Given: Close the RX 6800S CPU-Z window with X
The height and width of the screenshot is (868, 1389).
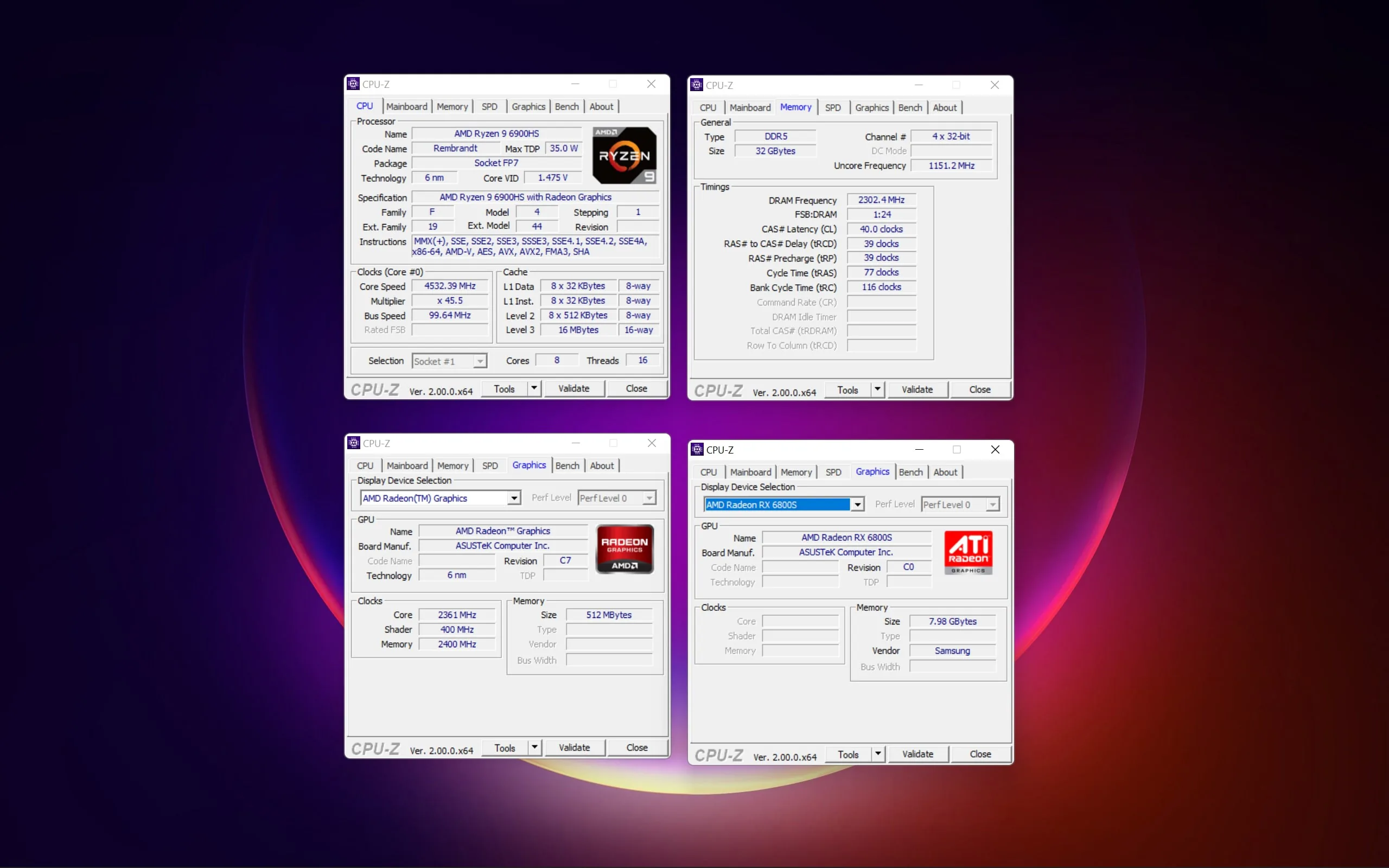Looking at the screenshot, I should 995,450.
